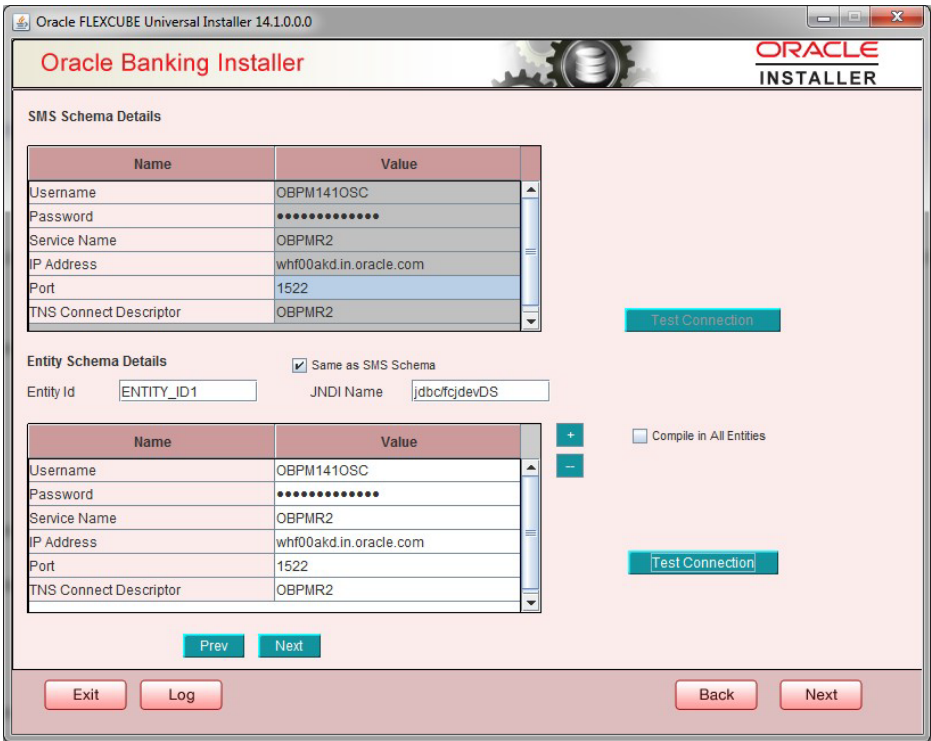Viewport: 931px width, 741px height.
Task: Click the SMS Schema Test Connection button
Action: (x=702, y=320)
